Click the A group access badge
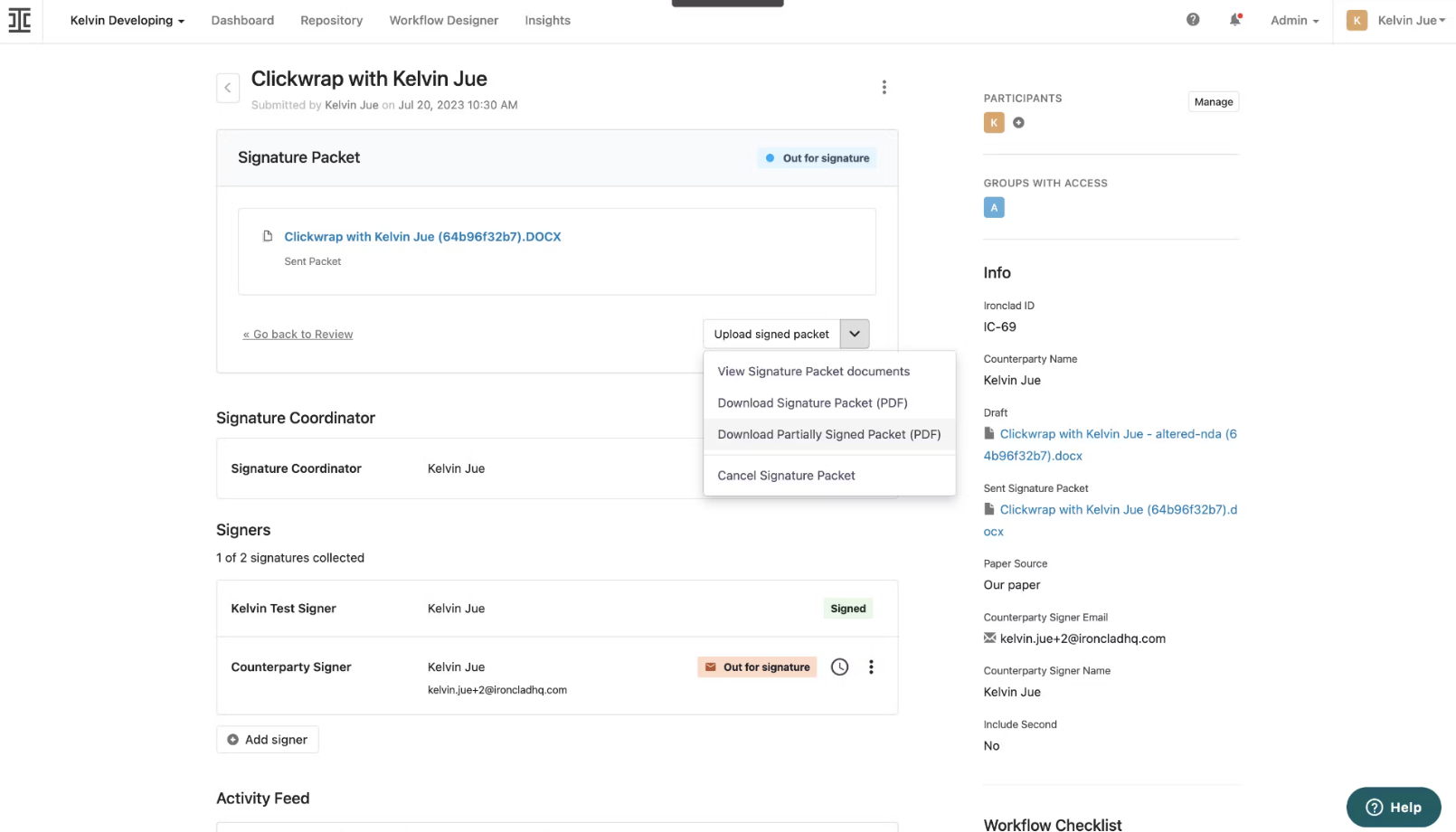The image size is (1456, 832). (x=994, y=208)
